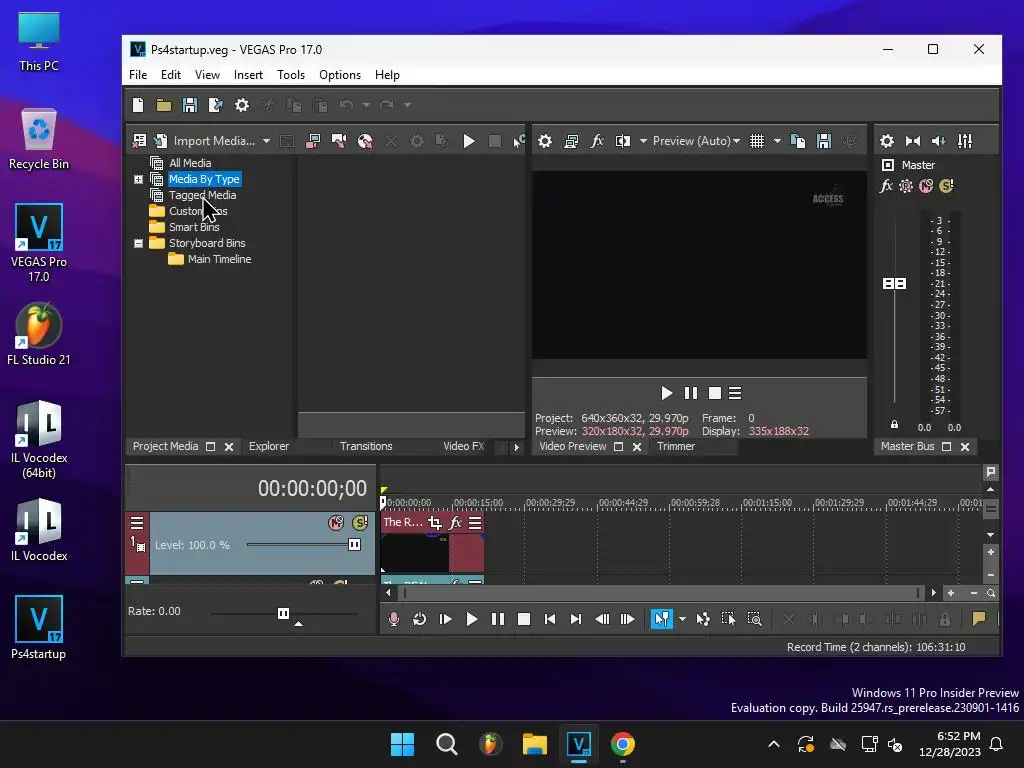
Task: Open Video Preview transport hamburger menu
Action: click(735, 393)
